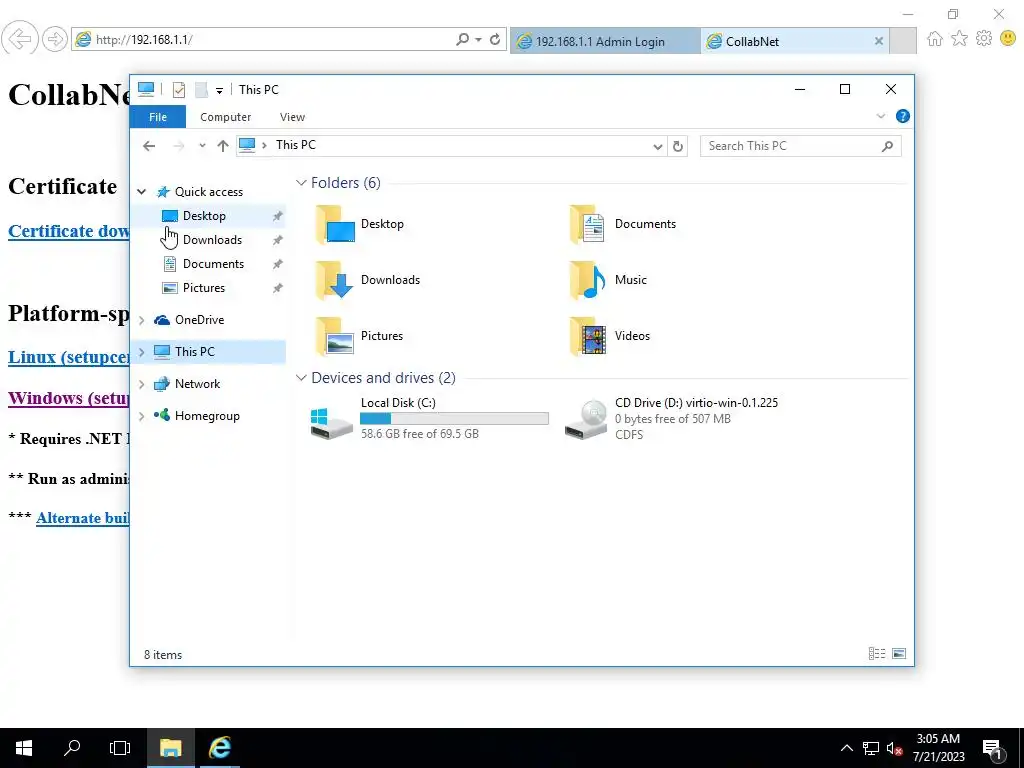The width and height of the screenshot is (1024, 768).
Task: Click the search magnifier in Explorer
Action: click(x=887, y=146)
